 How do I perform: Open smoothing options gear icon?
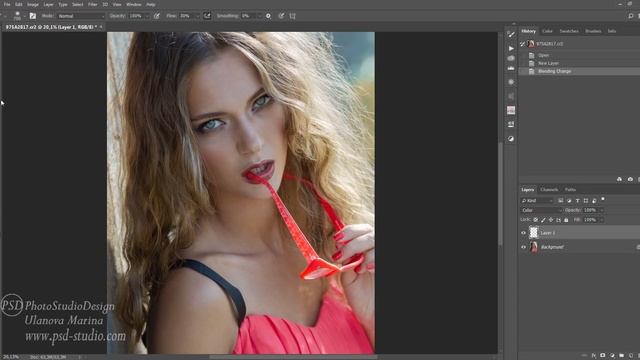point(268,16)
